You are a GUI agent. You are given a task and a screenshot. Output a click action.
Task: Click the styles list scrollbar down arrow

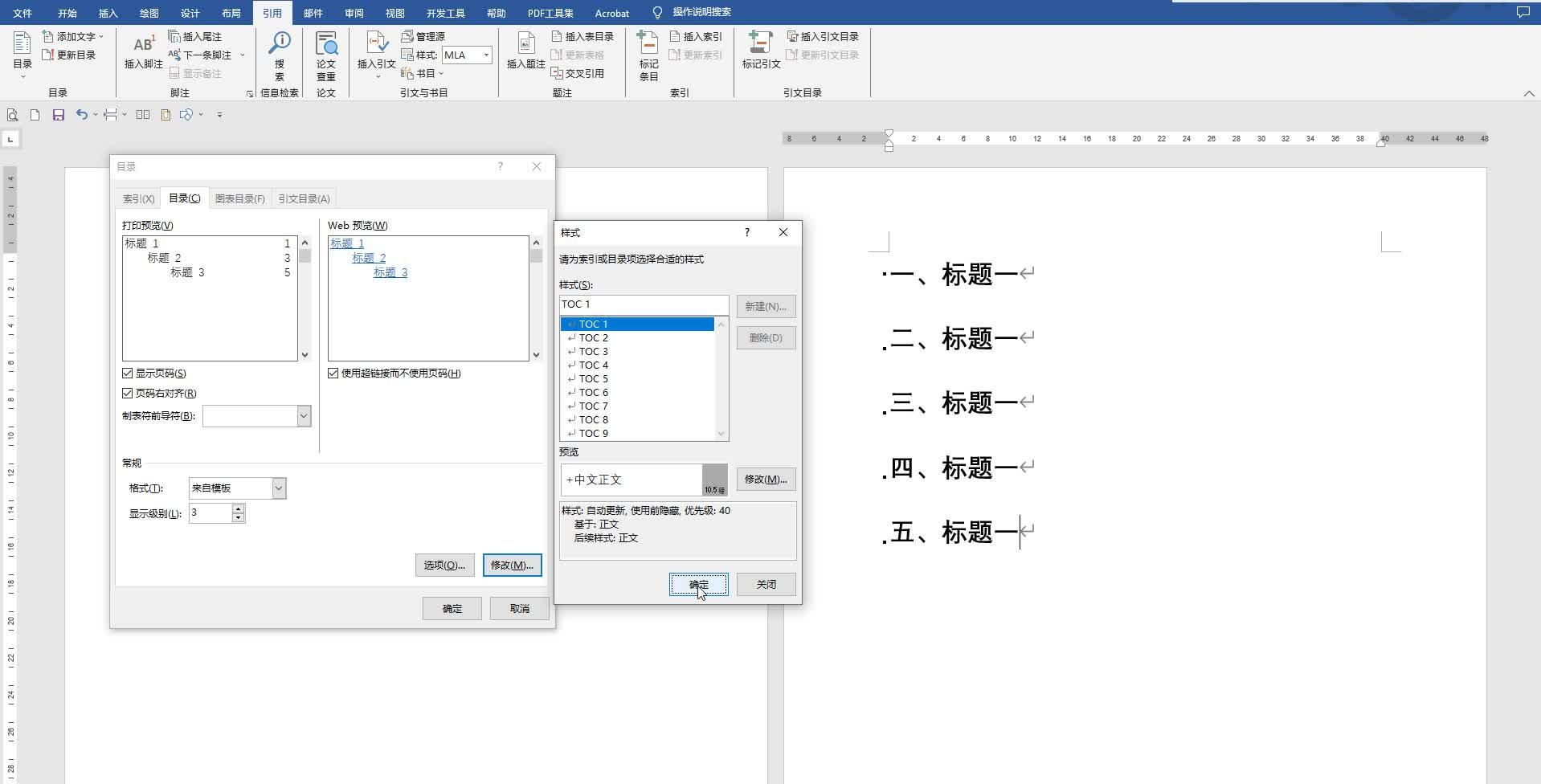[721, 434]
